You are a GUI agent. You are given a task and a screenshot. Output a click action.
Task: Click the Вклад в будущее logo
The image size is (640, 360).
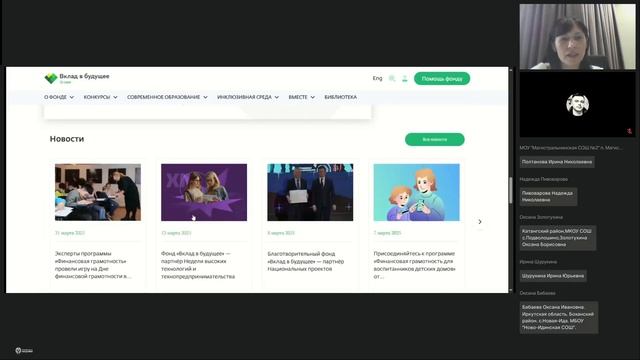[x=77, y=78]
